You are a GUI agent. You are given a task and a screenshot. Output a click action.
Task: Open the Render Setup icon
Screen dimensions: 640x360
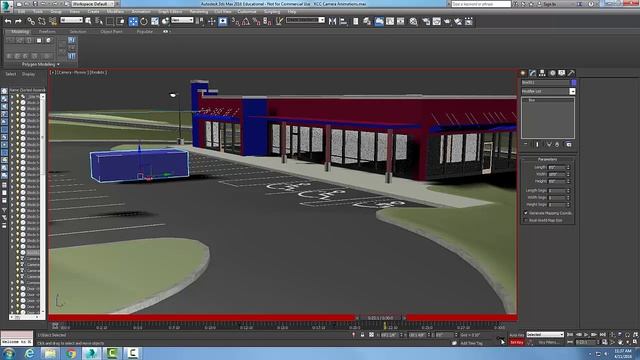pyautogui.click(x=426, y=22)
